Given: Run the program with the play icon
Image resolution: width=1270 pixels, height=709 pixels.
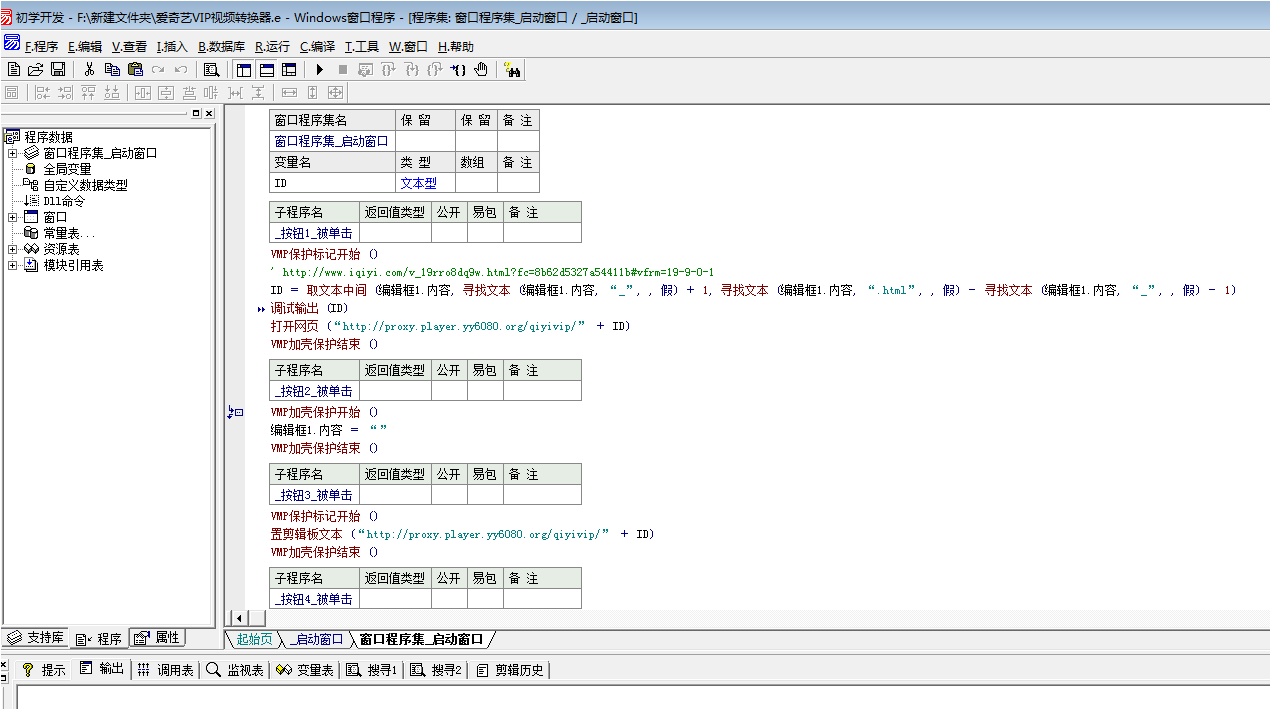Looking at the screenshot, I should [320, 69].
